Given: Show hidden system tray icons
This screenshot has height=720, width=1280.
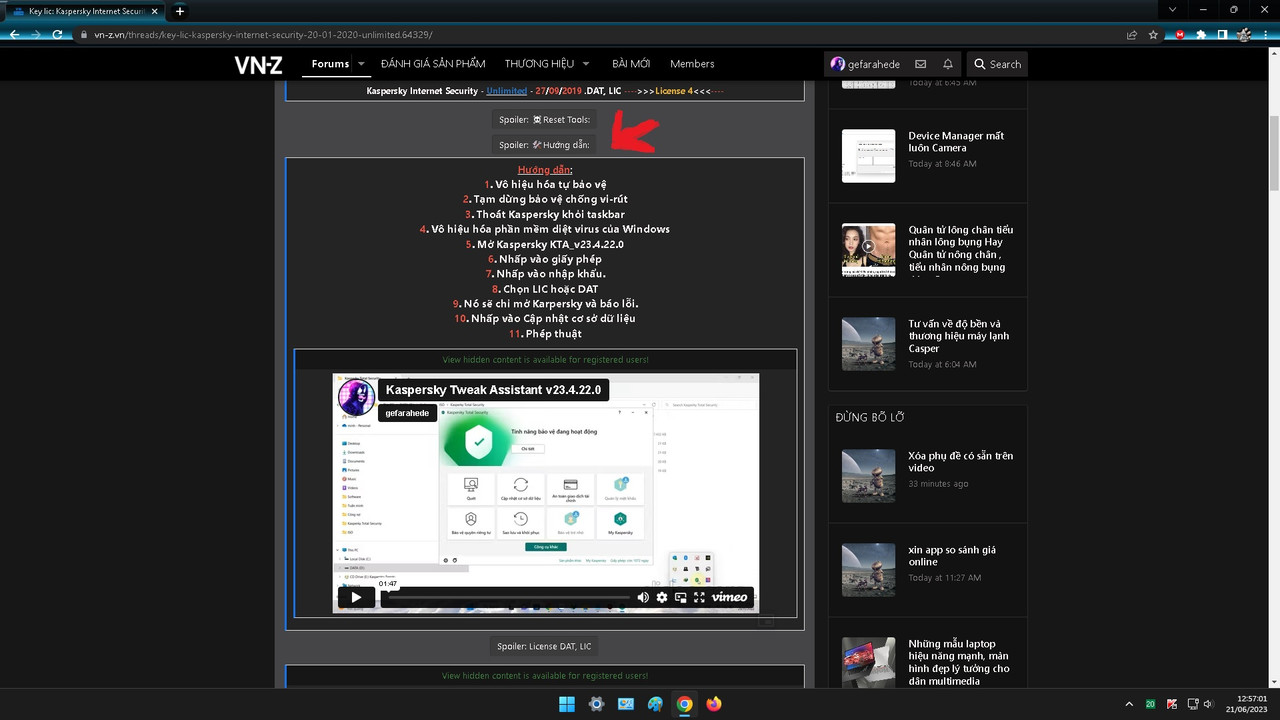Looking at the screenshot, I should (x=1129, y=704).
